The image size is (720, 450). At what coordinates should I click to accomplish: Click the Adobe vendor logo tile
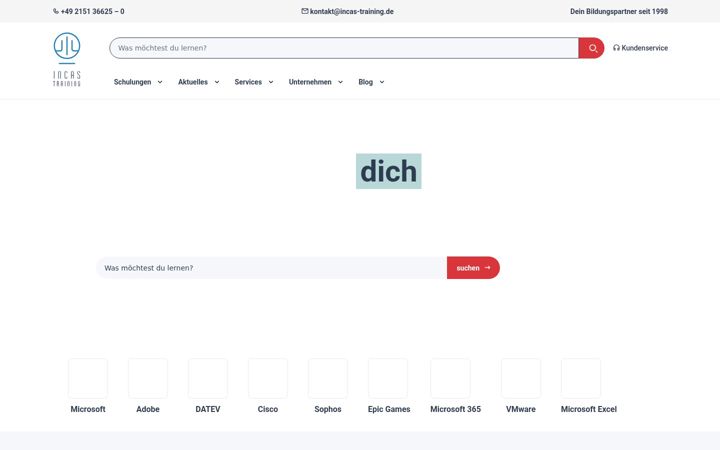point(148,378)
